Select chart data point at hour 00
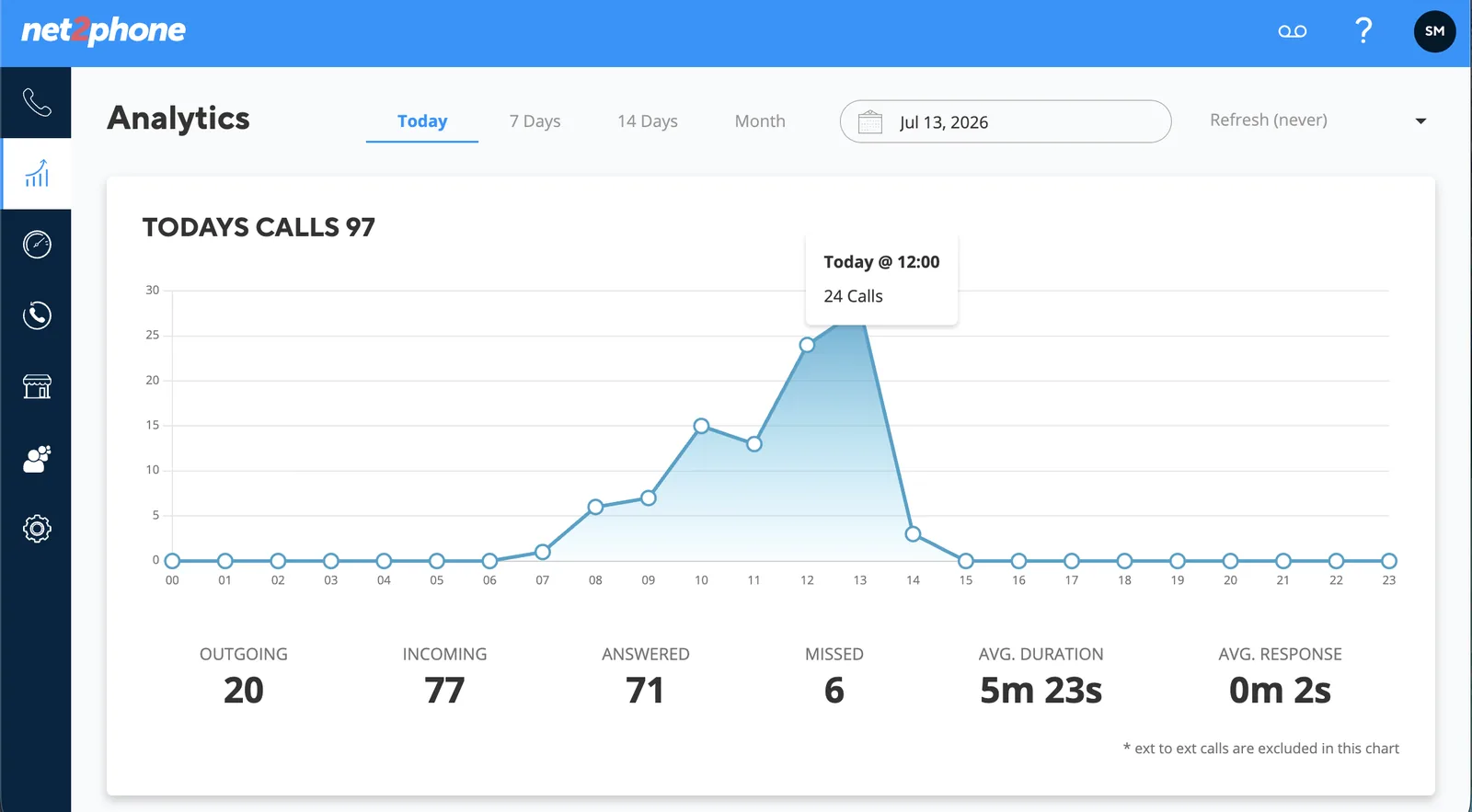Viewport: 1472px width, 812px height. tap(172, 561)
